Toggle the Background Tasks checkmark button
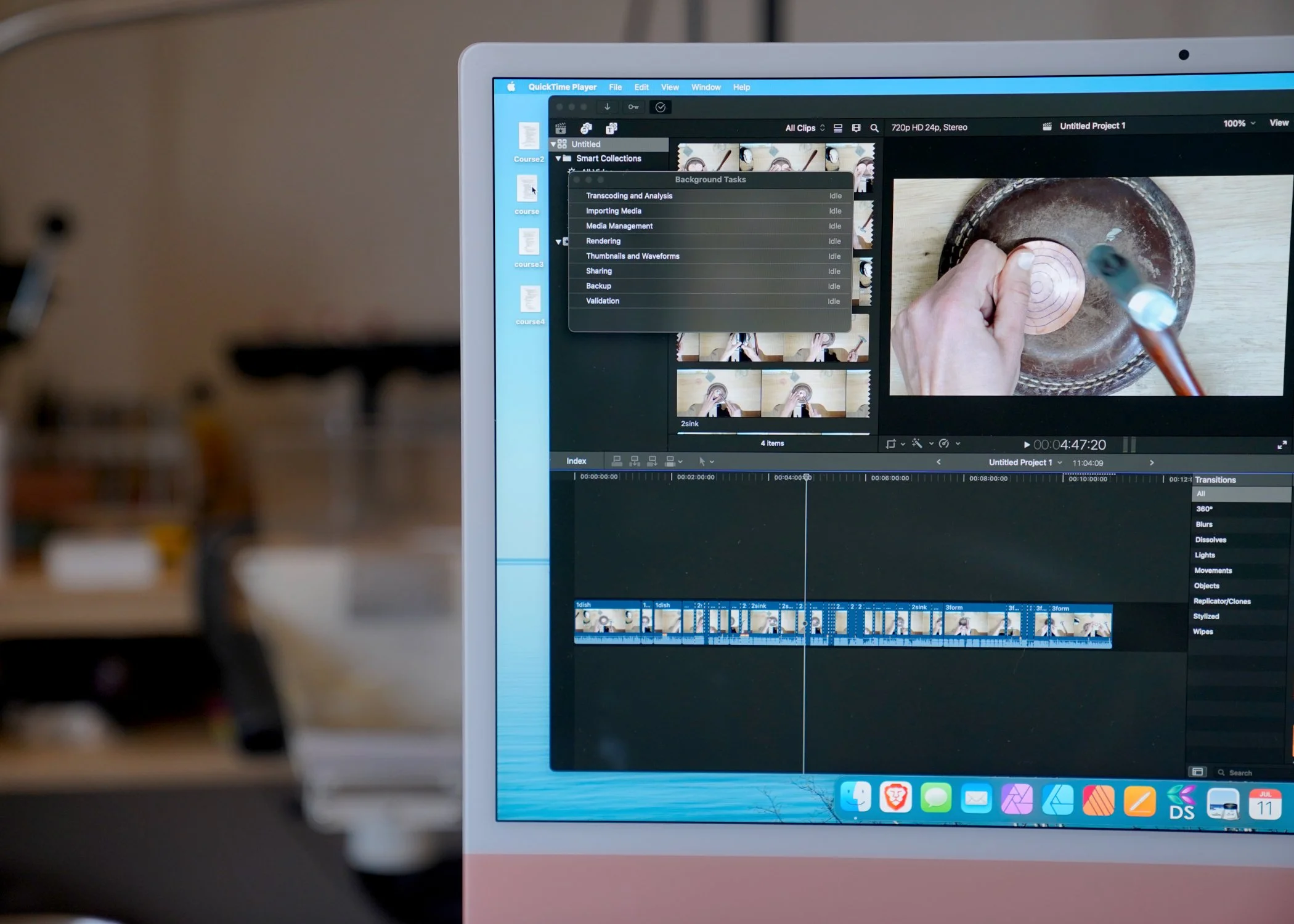1294x924 pixels. pyautogui.click(x=660, y=107)
